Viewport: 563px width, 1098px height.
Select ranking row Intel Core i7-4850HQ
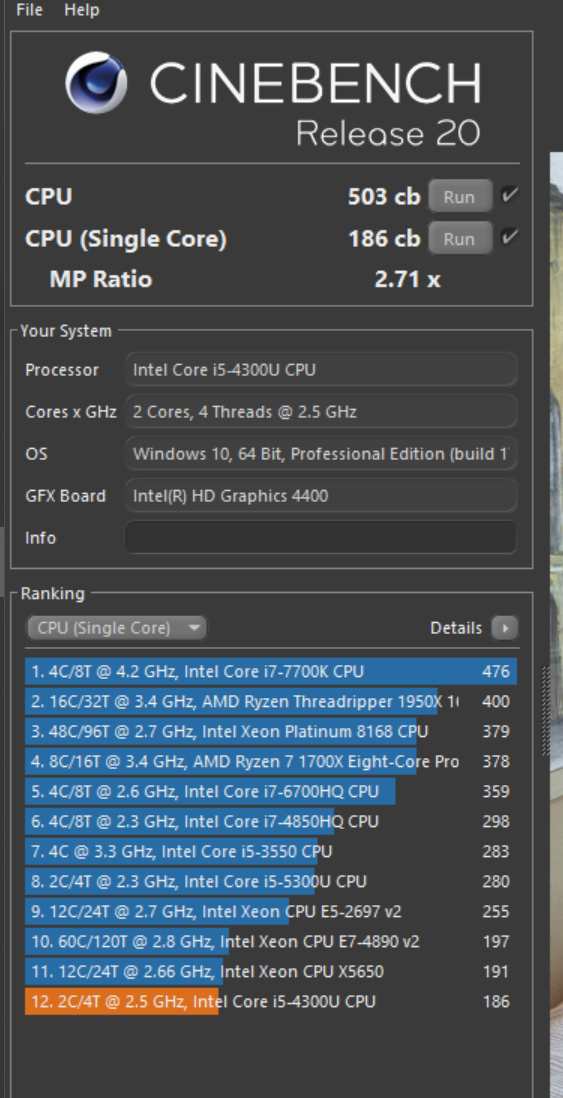point(271,821)
